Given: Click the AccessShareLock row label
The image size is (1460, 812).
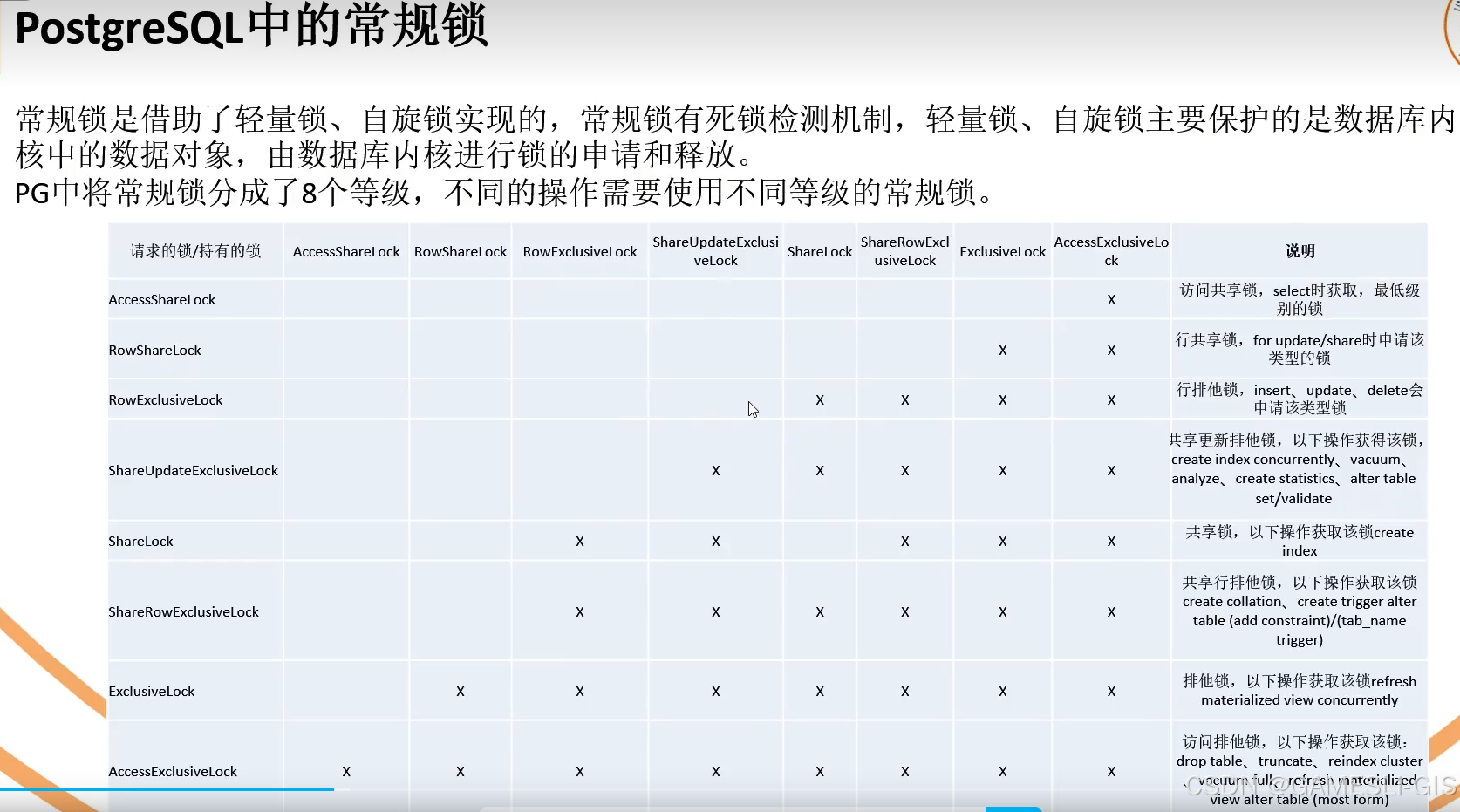Looking at the screenshot, I should [162, 299].
